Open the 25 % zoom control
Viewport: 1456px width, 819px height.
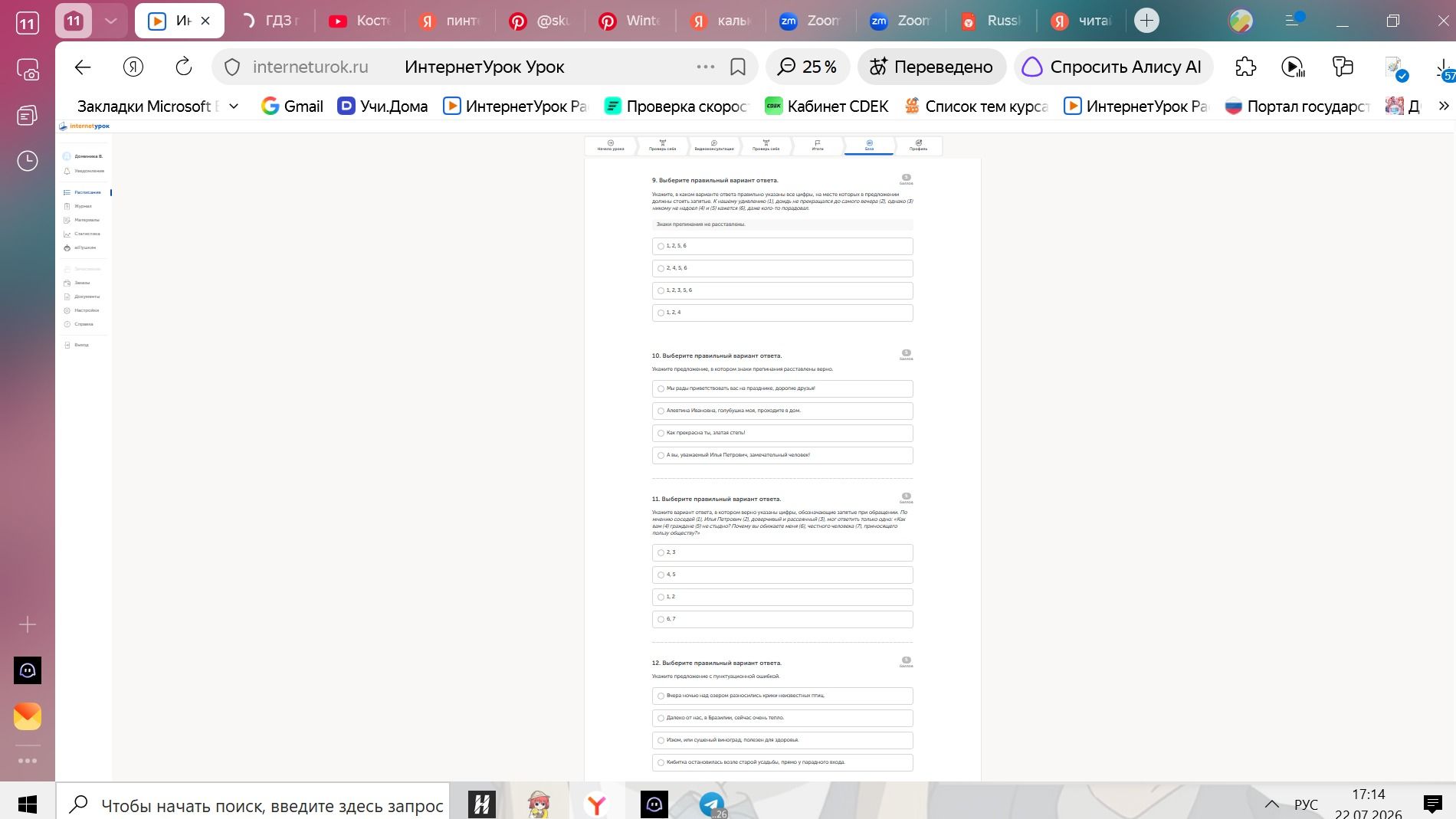coord(808,67)
